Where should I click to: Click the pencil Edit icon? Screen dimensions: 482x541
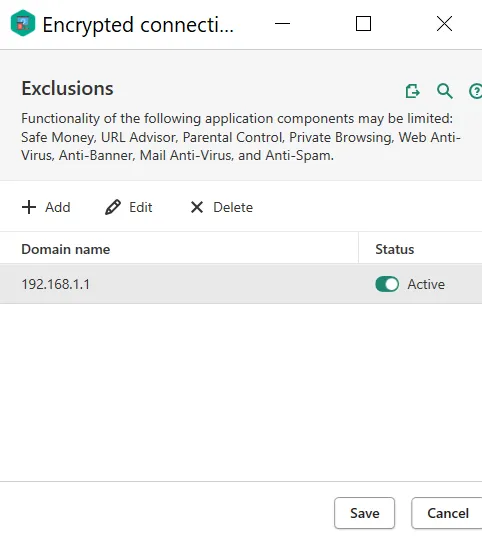[113, 207]
